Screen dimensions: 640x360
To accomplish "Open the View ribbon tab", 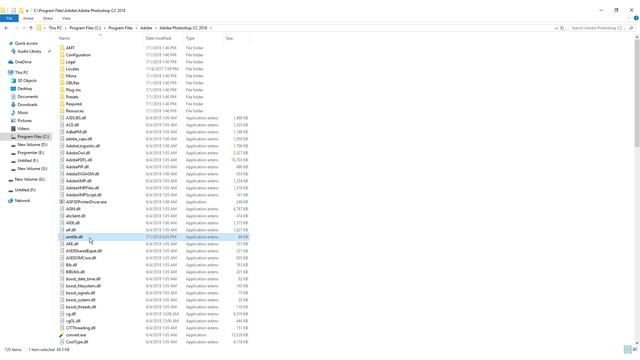I will point(67,18).
